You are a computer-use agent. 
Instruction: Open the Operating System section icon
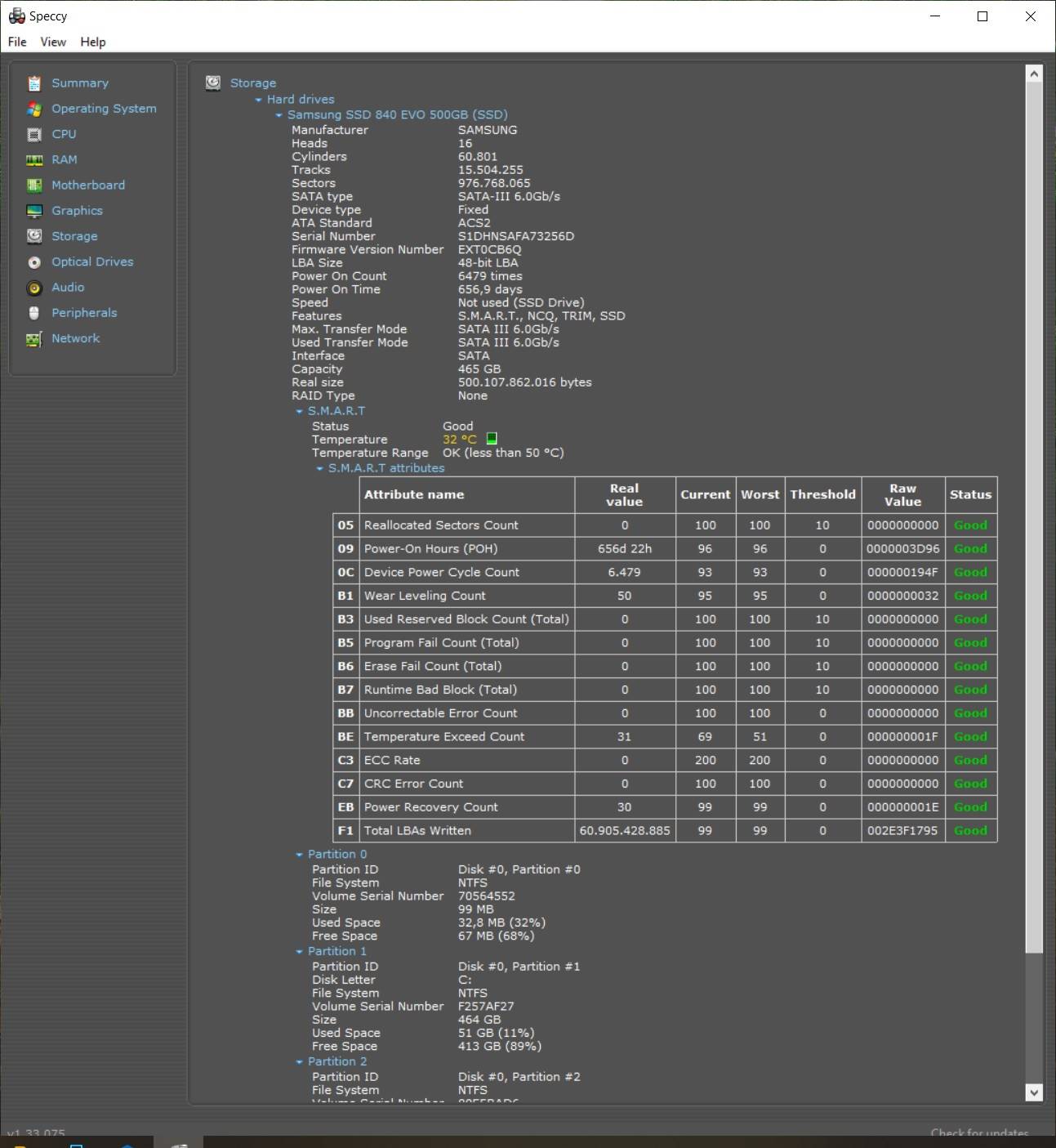(x=34, y=109)
